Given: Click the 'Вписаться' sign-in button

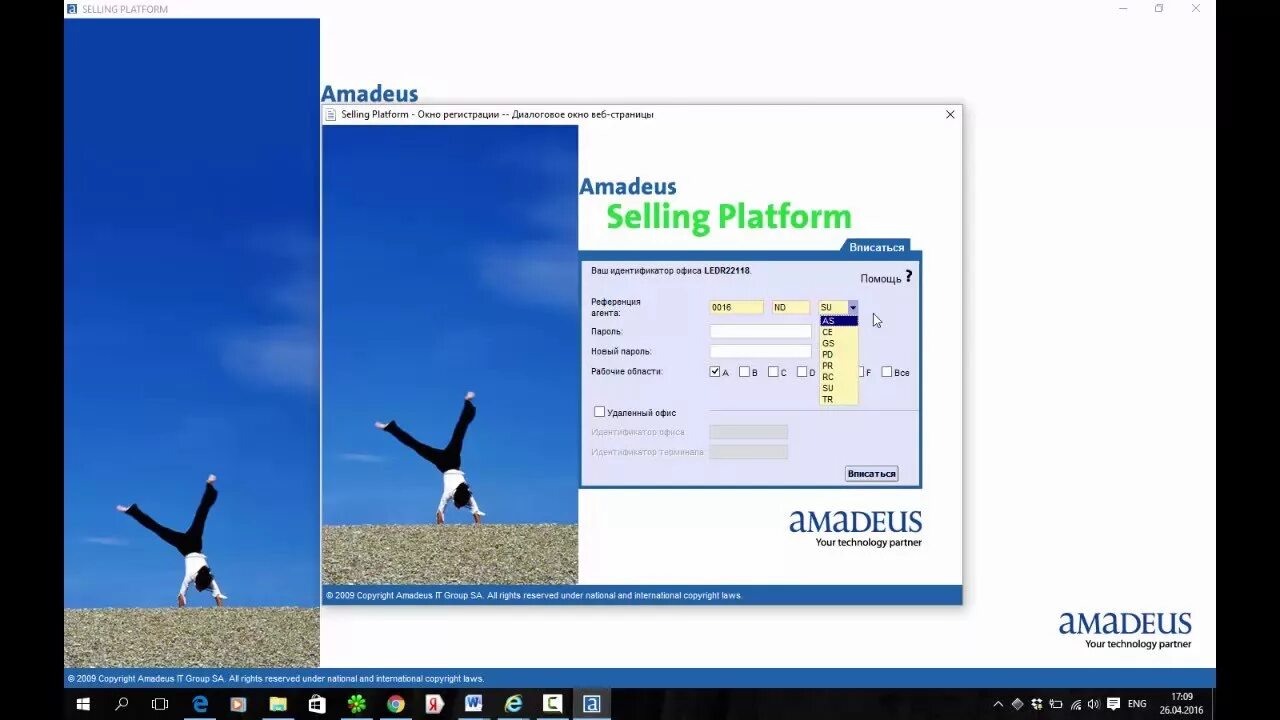Looking at the screenshot, I should [871, 474].
